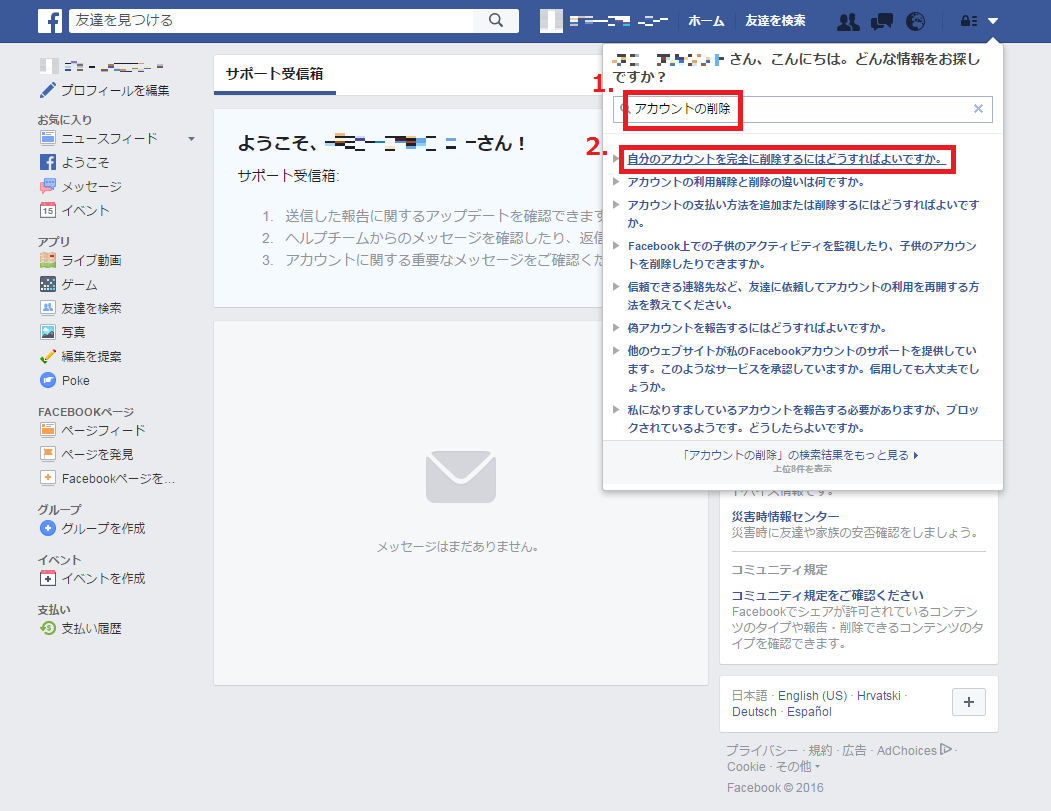Expand the account menu dropdown arrow
This screenshot has height=811, width=1051.
click(993, 21)
